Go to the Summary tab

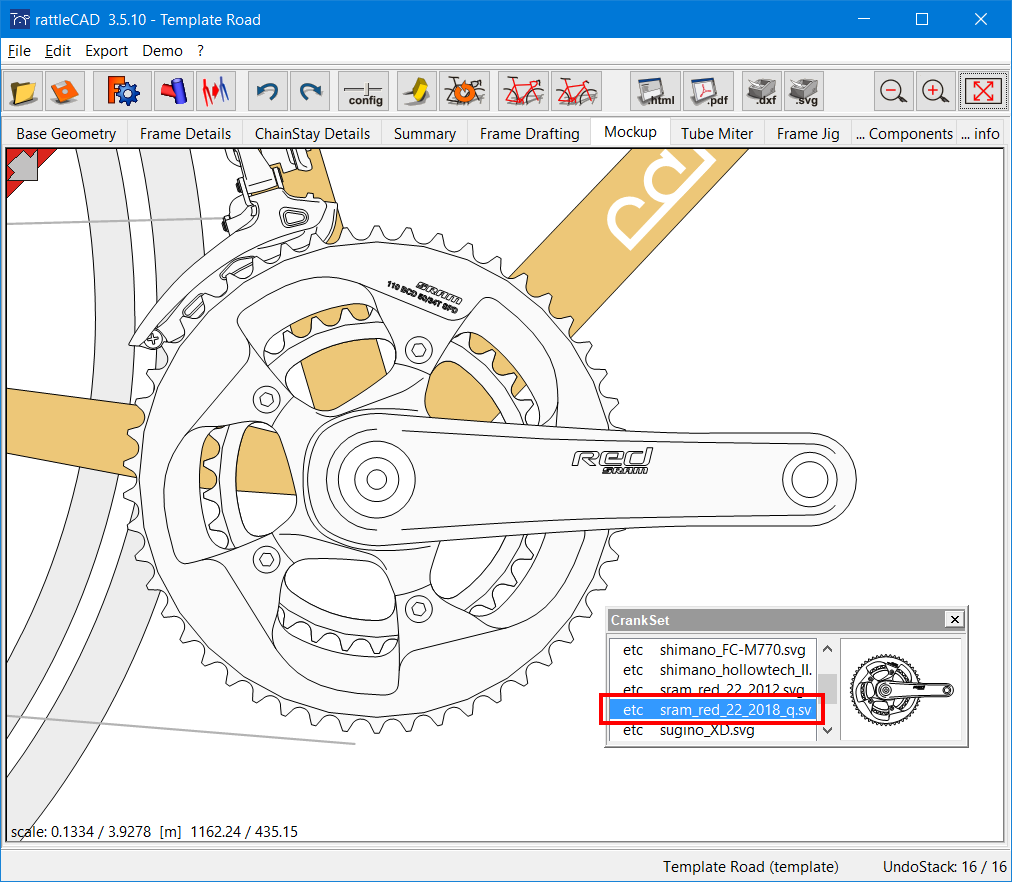tap(425, 134)
